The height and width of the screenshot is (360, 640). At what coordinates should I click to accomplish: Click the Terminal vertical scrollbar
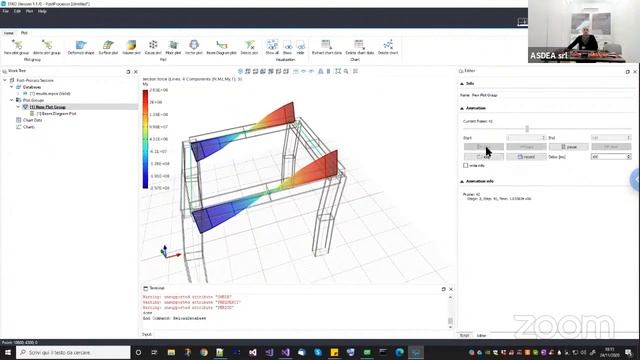pyautogui.click(x=450, y=311)
